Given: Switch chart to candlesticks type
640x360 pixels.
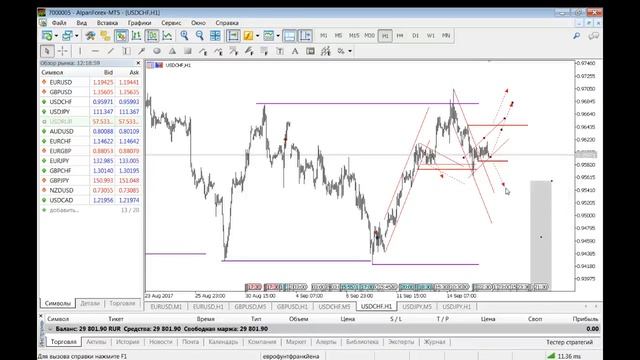Looking at the screenshot, I should click(x=152, y=36).
